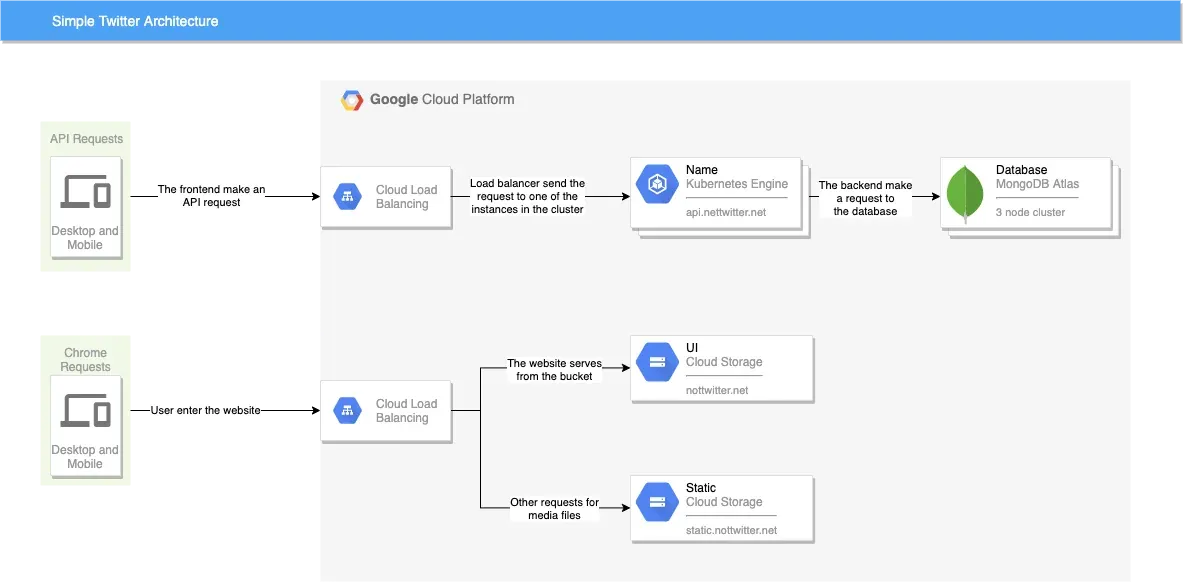Click the static.nottwitter.net text
1183x582 pixels.
click(731, 530)
